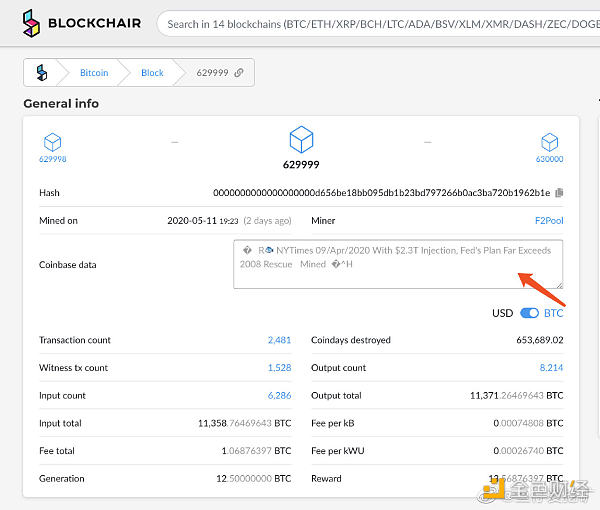Copy the block hash icon

pos(559,193)
